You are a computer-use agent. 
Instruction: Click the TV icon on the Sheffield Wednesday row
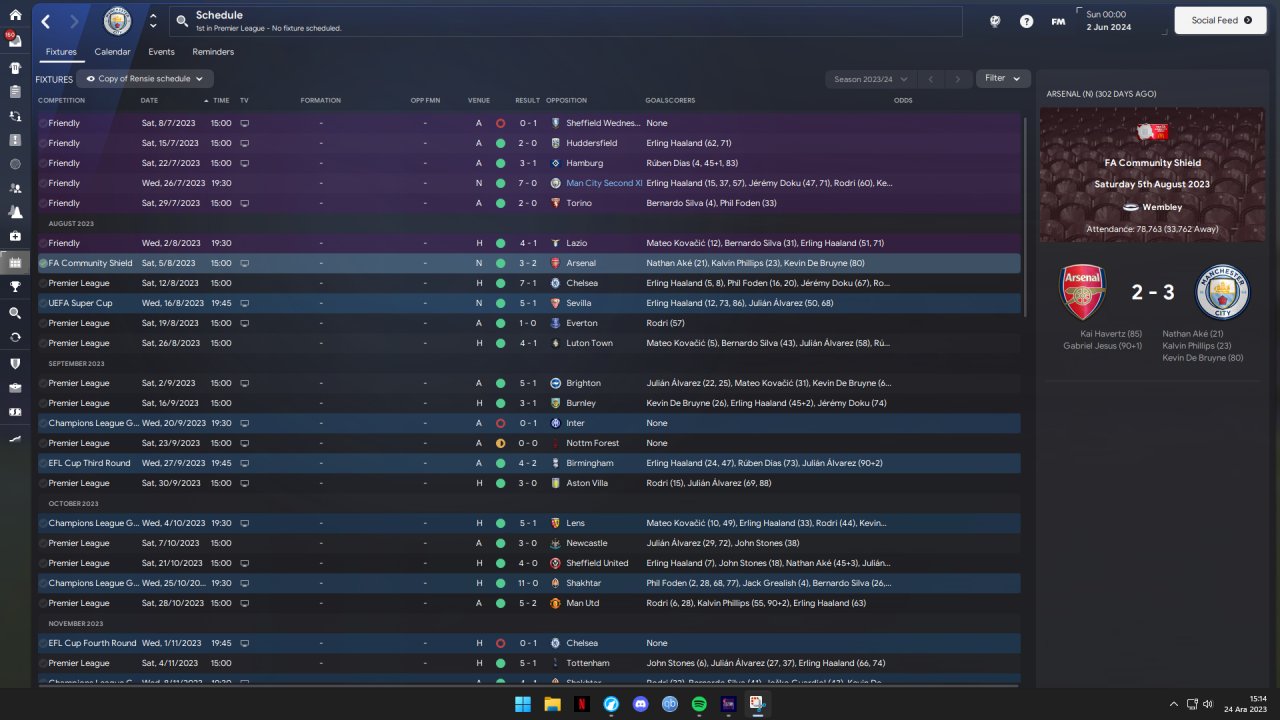click(244, 123)
